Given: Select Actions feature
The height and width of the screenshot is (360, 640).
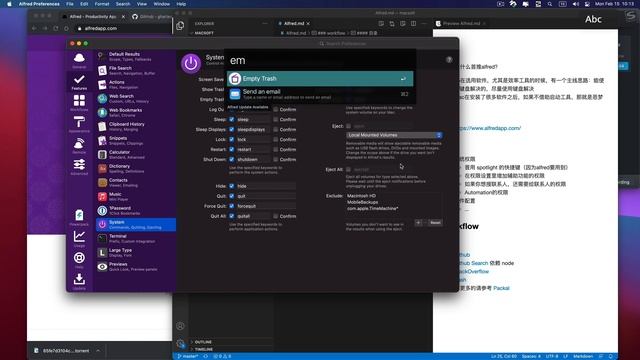Looking at the screenshot, I should coord(136,84).
